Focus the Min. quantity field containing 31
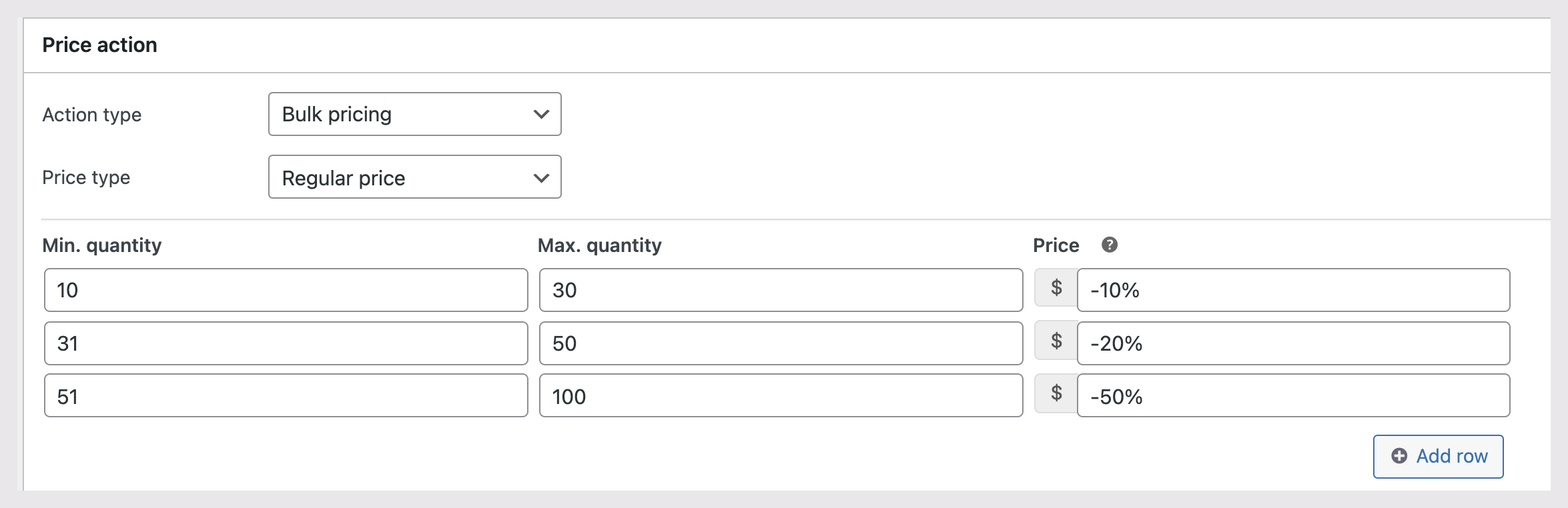 [286, 343]
